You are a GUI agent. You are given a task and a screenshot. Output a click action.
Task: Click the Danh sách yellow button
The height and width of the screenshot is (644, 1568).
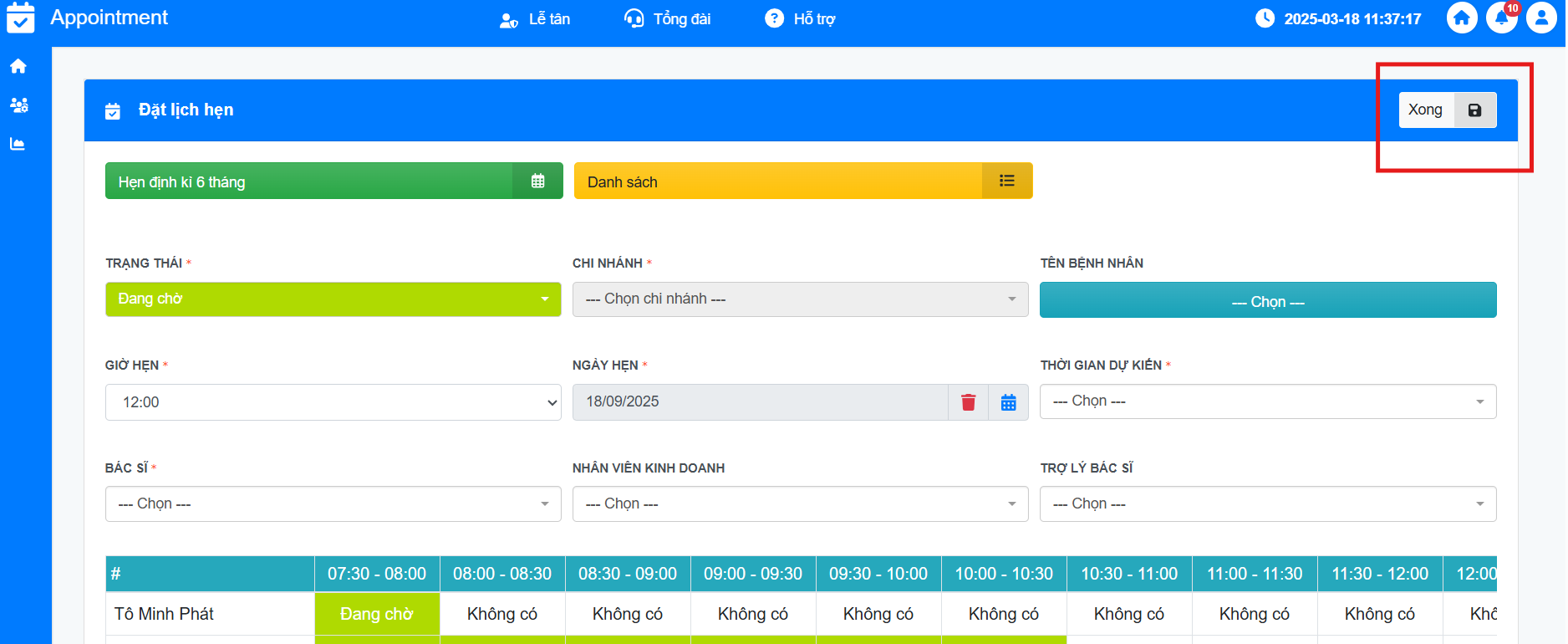pyautogui.click(x=802, y=181)
